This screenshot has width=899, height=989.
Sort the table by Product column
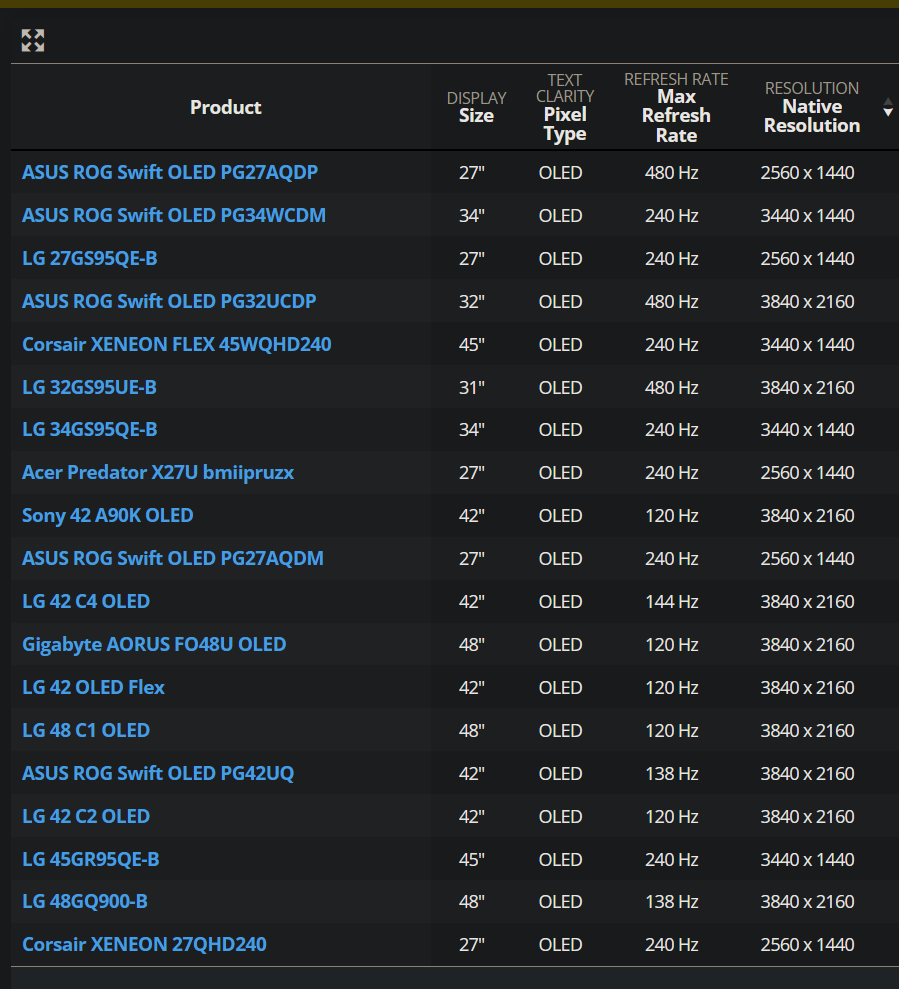point(225,107)
